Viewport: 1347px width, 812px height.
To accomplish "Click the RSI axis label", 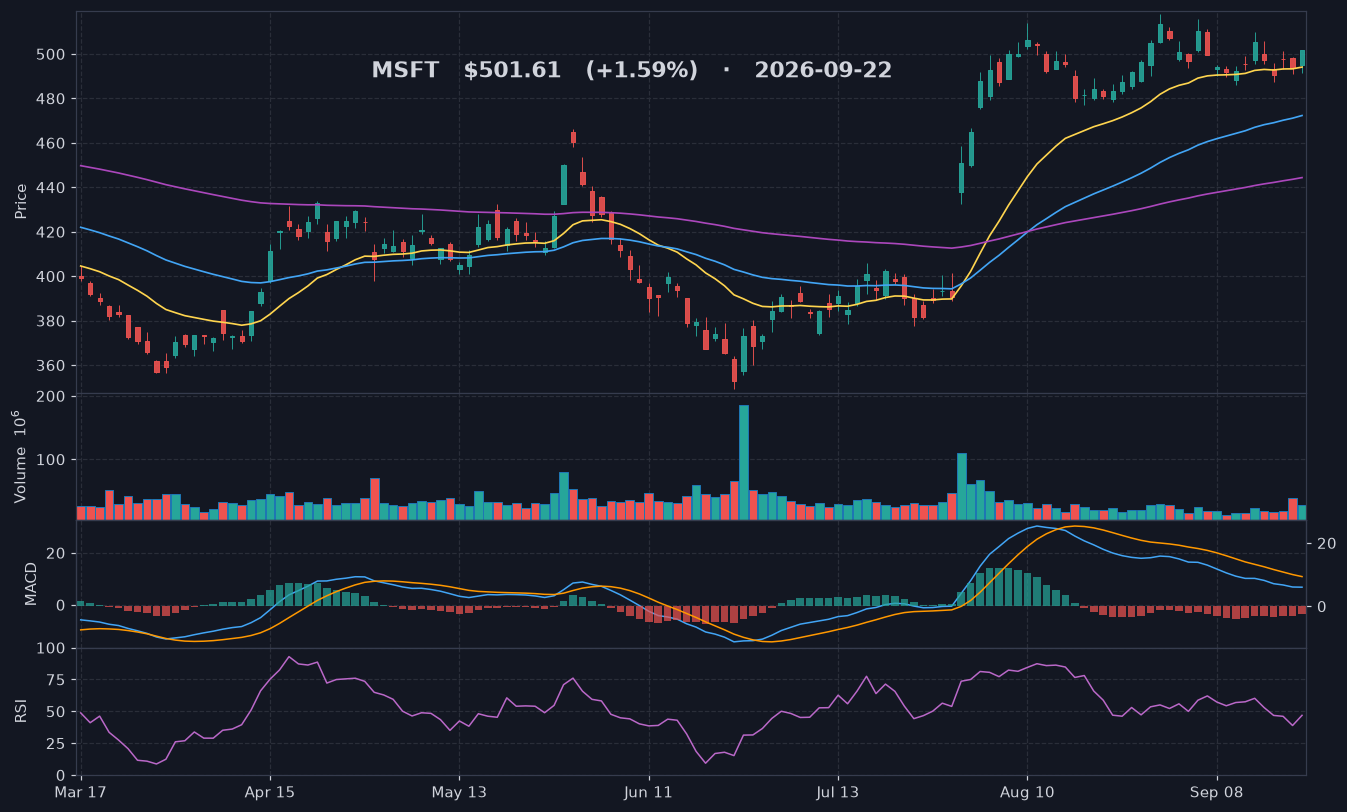I will (21, 711).
